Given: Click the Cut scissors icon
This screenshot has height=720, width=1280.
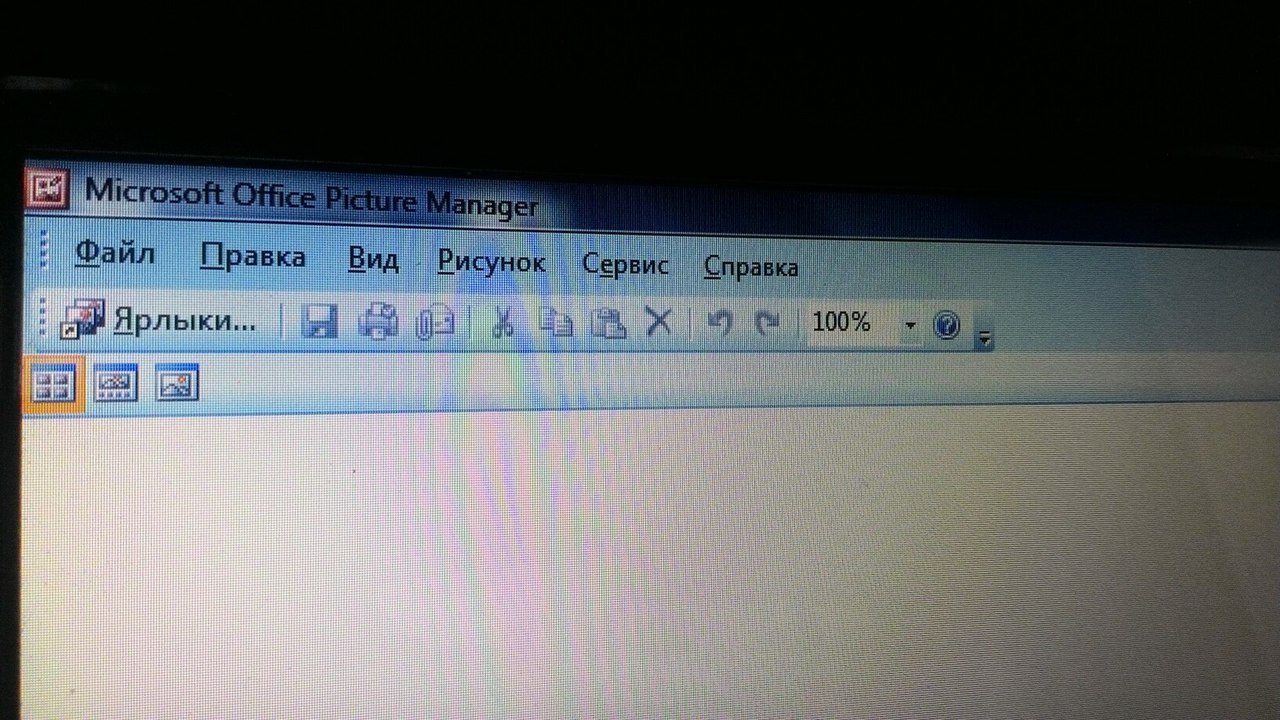Looking at the screenshot, I should click(x=503, y=322).
